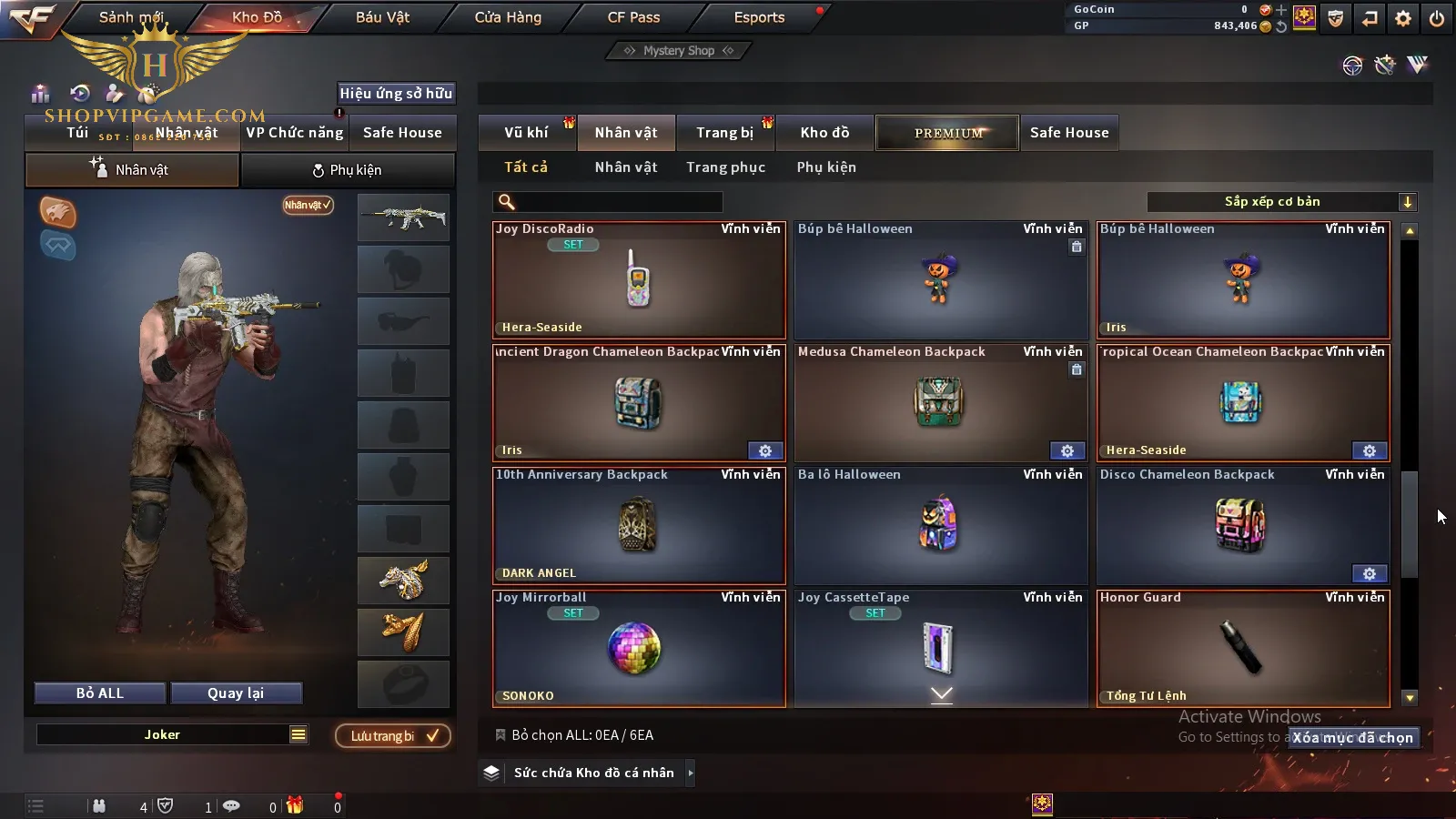Image resolution: width=1456 pixels, height=819 pixels.
Task: Open the Cửa Hàng menu tab
Action: [508, 17]
